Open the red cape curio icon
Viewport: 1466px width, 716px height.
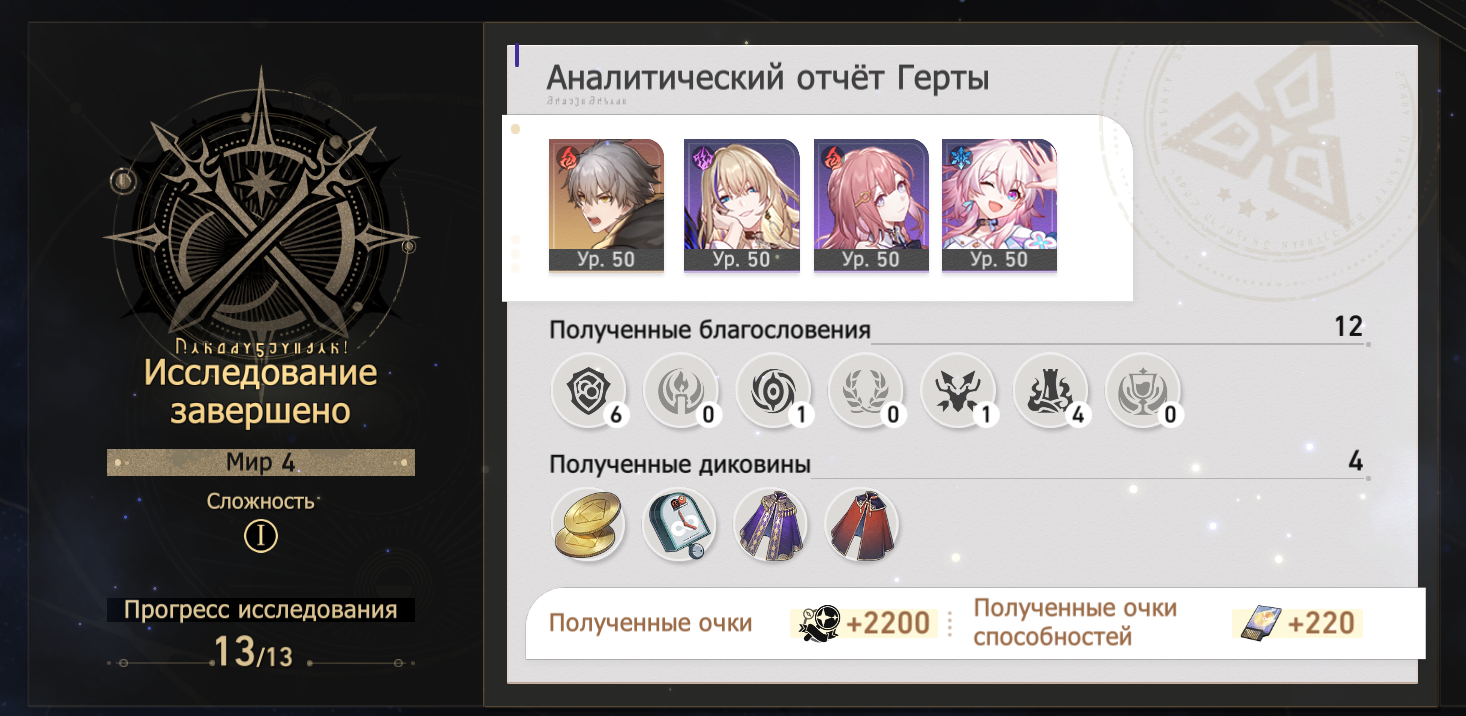click(862, 524)
